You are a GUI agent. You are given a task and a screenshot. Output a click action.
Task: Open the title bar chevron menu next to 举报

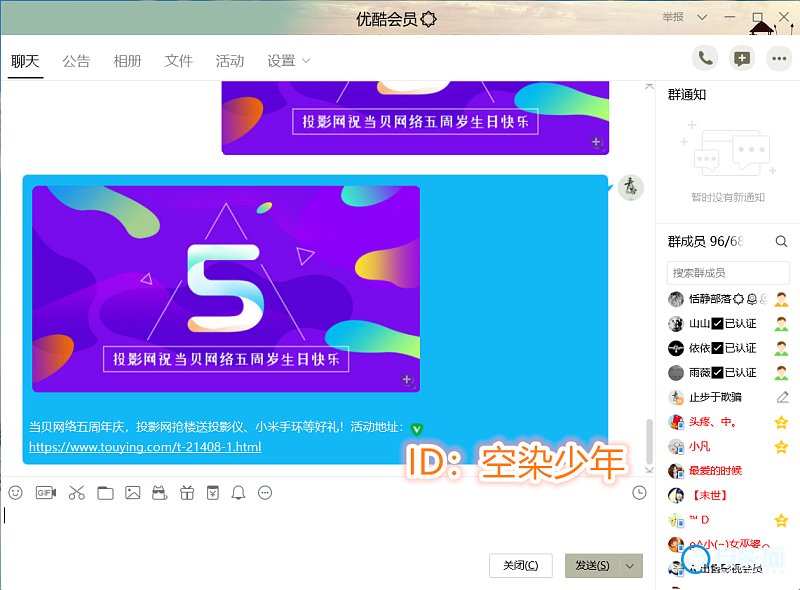702,17
